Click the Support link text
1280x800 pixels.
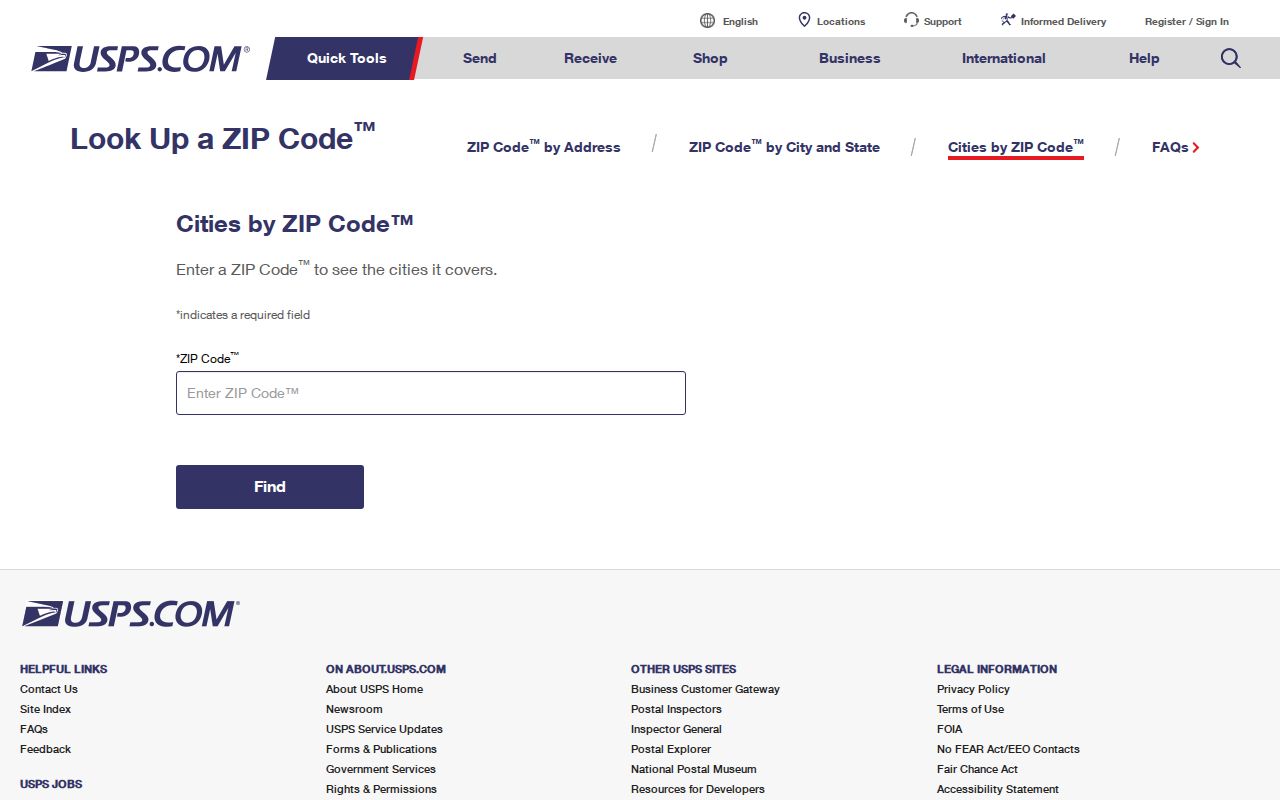coord(943,22)
